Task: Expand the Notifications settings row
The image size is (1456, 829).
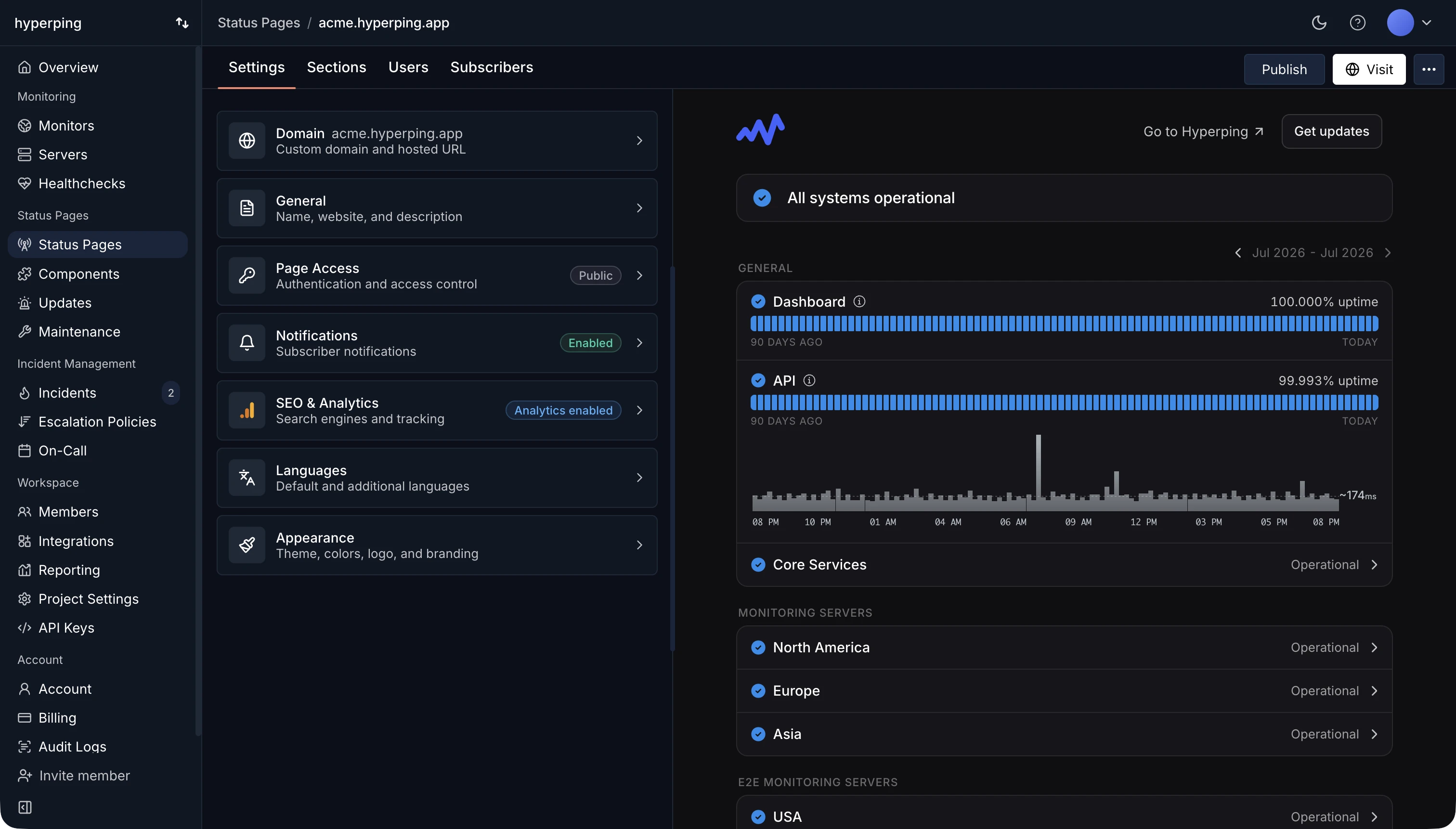Action: [437, 343]
